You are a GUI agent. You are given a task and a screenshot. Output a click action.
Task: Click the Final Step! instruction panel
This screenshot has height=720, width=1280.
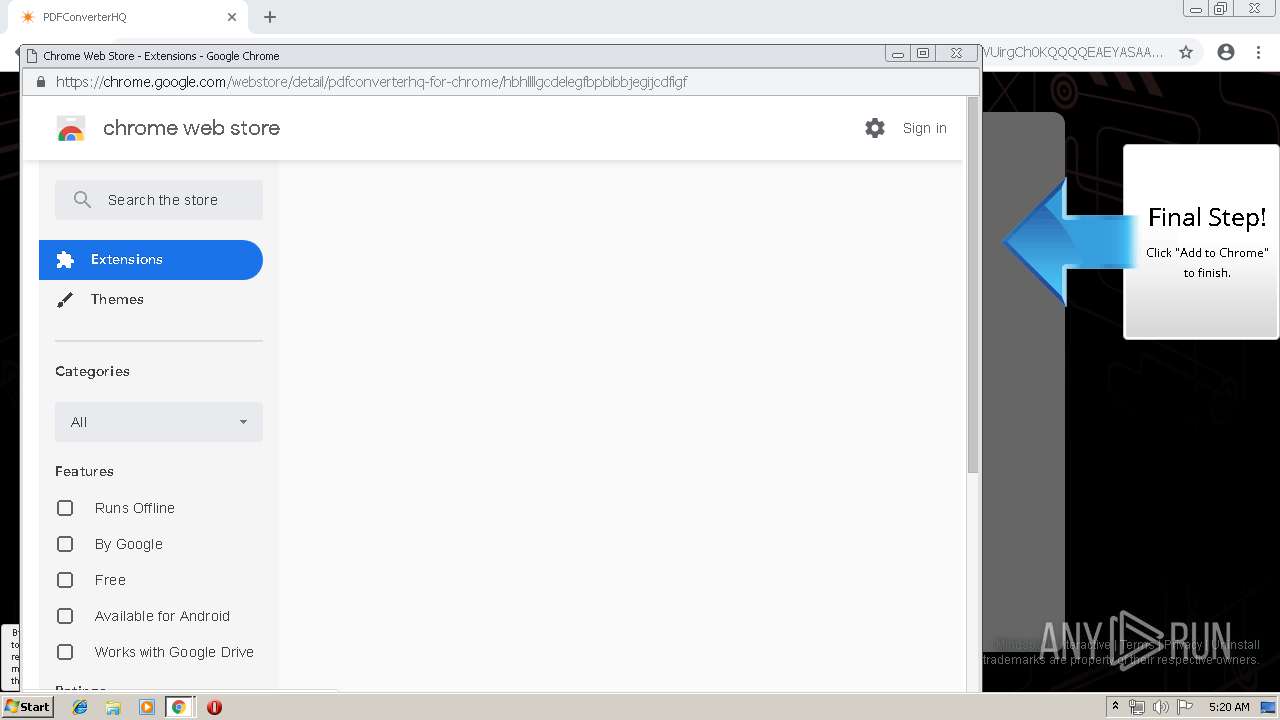tap(1202, 242)
